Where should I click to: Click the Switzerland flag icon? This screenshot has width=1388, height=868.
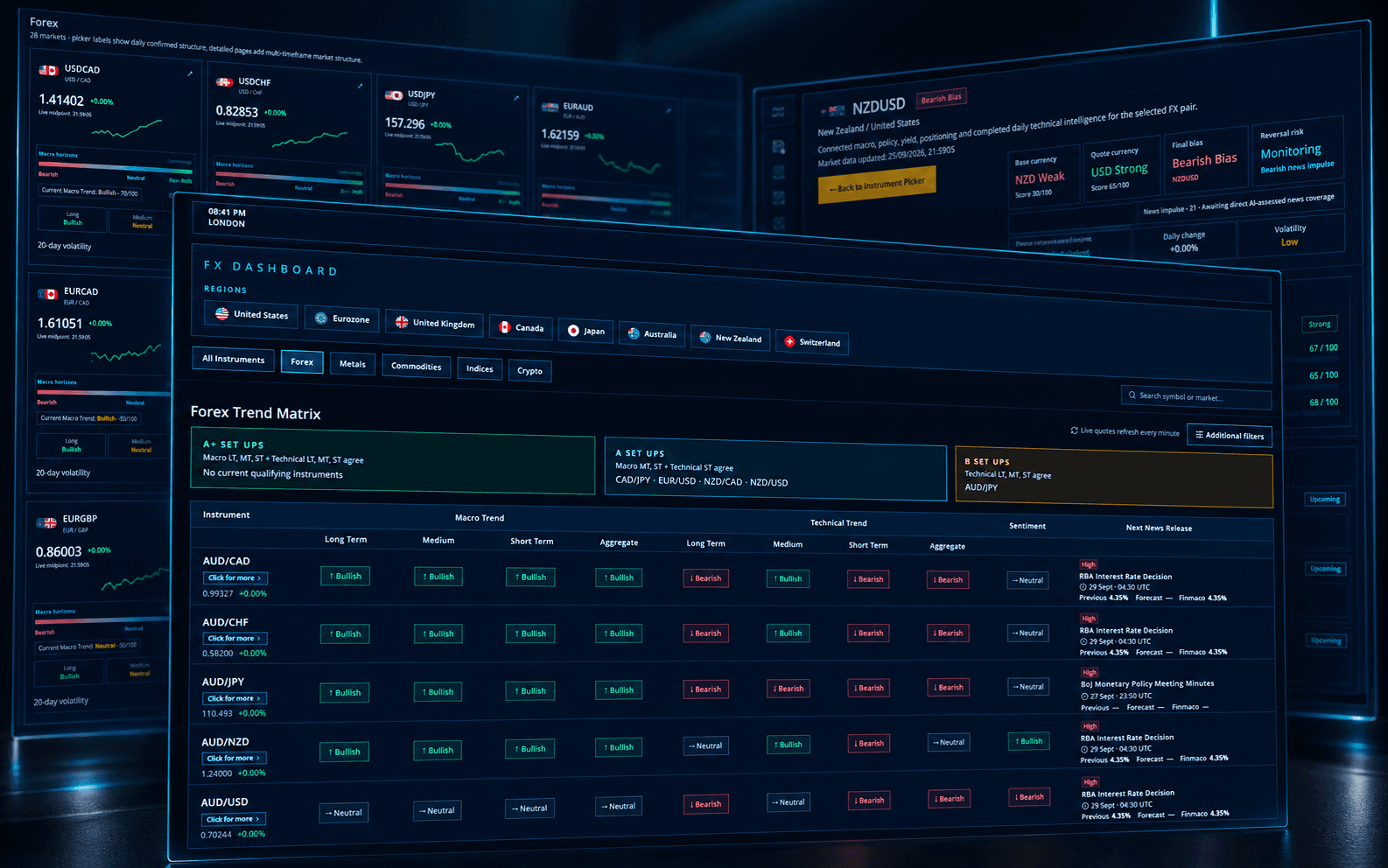[789, 341]
